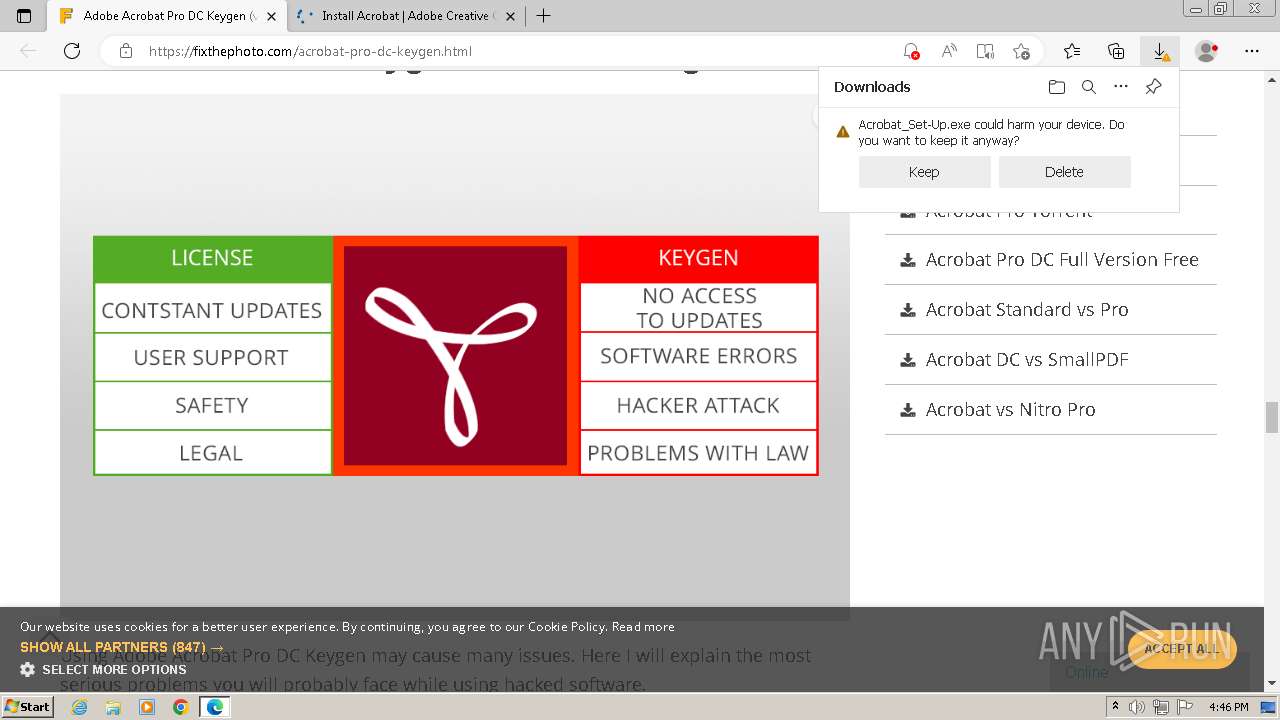Launch Google Chrome from taskbar
Viewport: 1280px width, 720px height.
pyautogui.click(x=180, y=707)
